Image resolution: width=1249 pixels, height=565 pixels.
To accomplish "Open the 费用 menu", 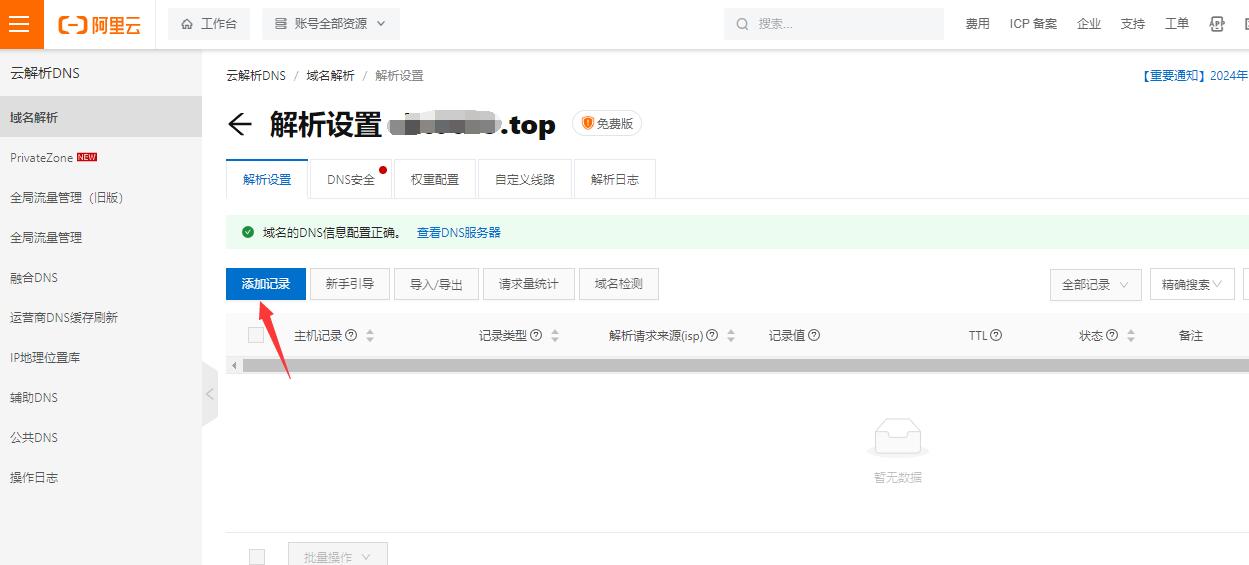I will (977, 24).
